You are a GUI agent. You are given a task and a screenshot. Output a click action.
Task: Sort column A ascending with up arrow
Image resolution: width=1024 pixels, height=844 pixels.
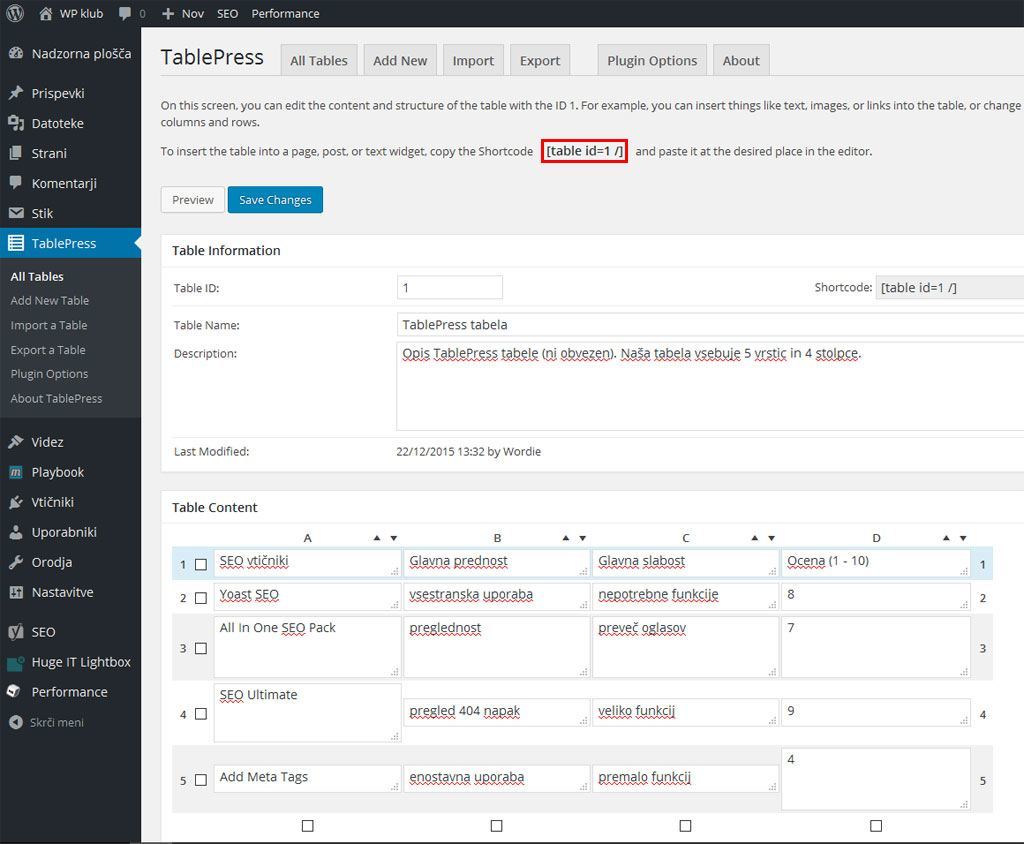(x=377, y=538)
